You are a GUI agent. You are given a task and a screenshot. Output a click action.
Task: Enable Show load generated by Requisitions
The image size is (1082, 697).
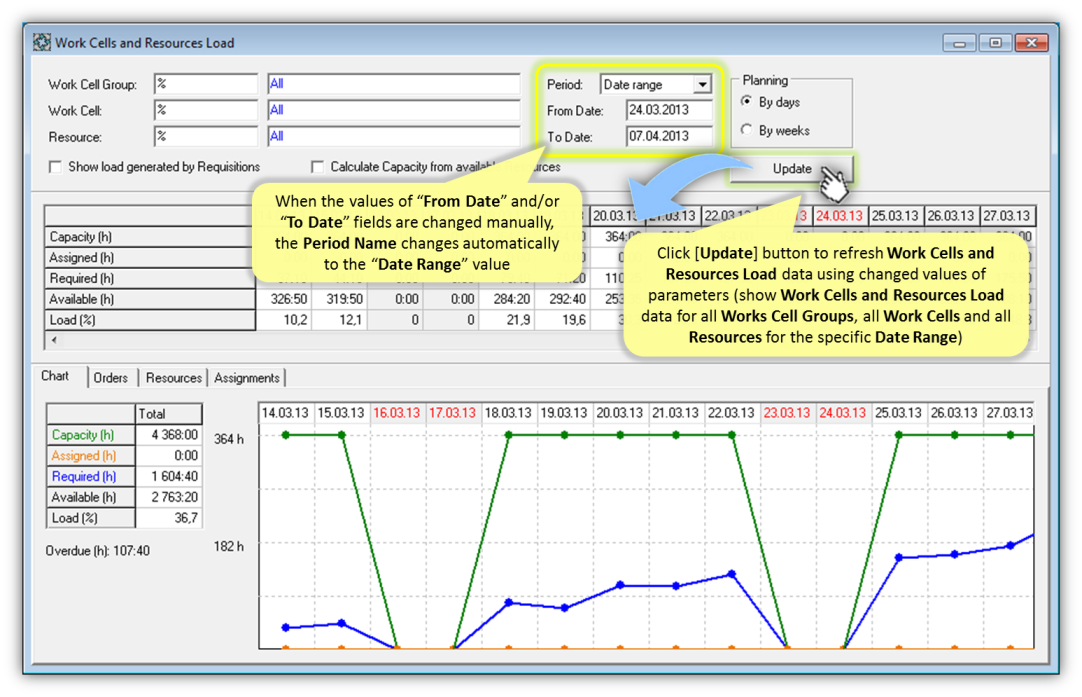(55, 167)
